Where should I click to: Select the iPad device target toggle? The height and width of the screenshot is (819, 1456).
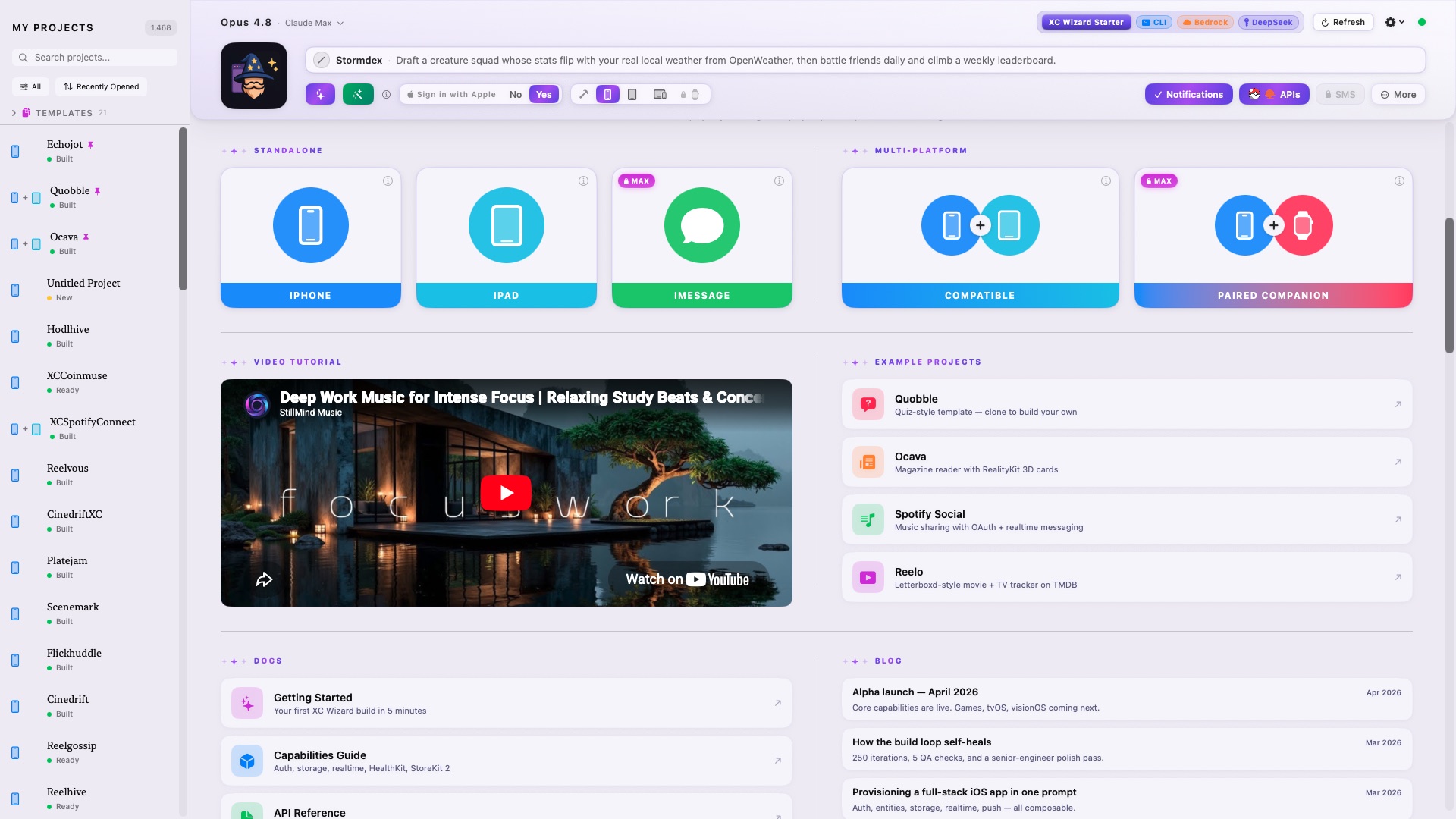(632, 94)
